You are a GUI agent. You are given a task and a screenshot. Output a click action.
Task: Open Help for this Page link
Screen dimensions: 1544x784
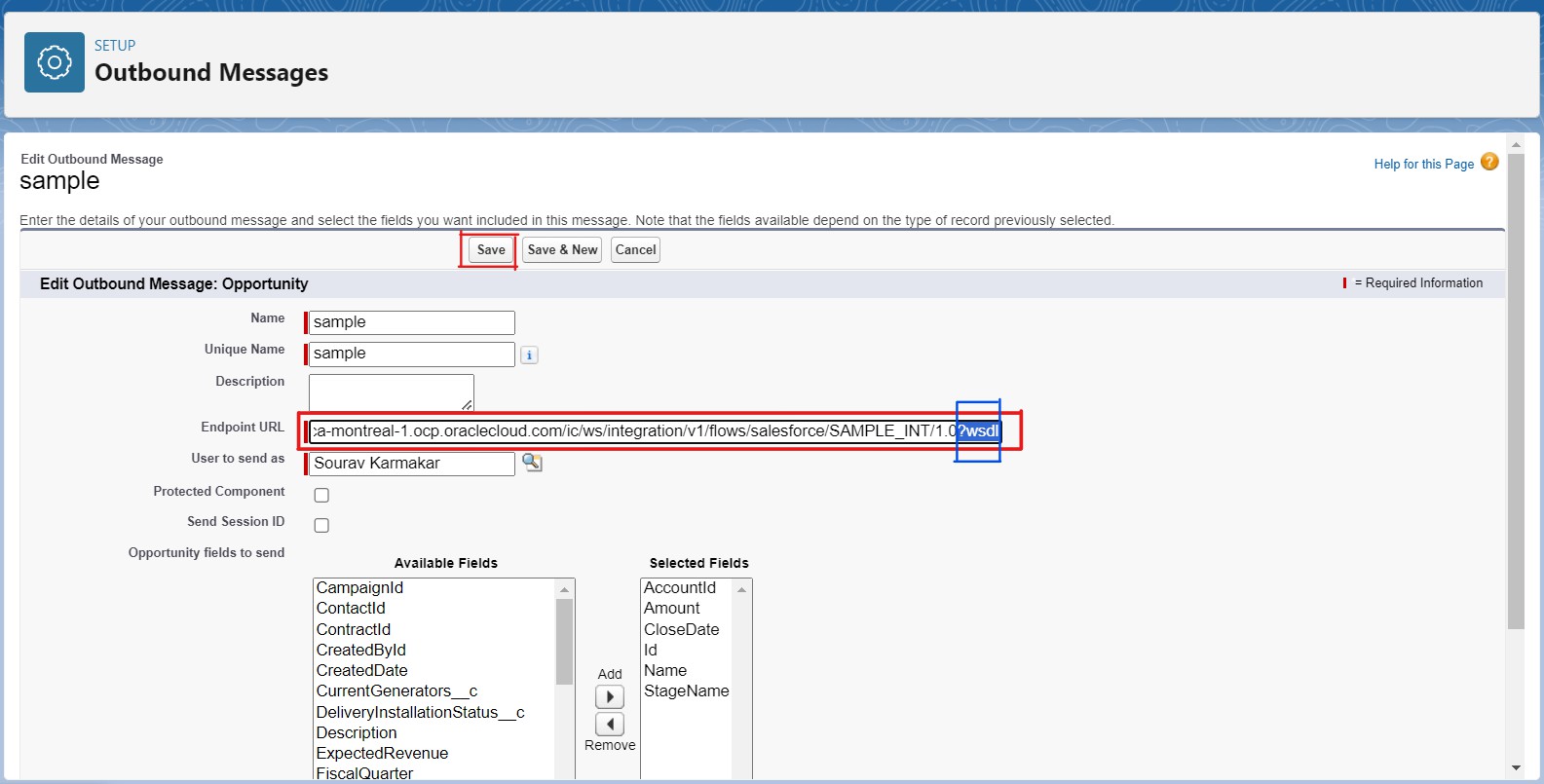point(1423,165)
